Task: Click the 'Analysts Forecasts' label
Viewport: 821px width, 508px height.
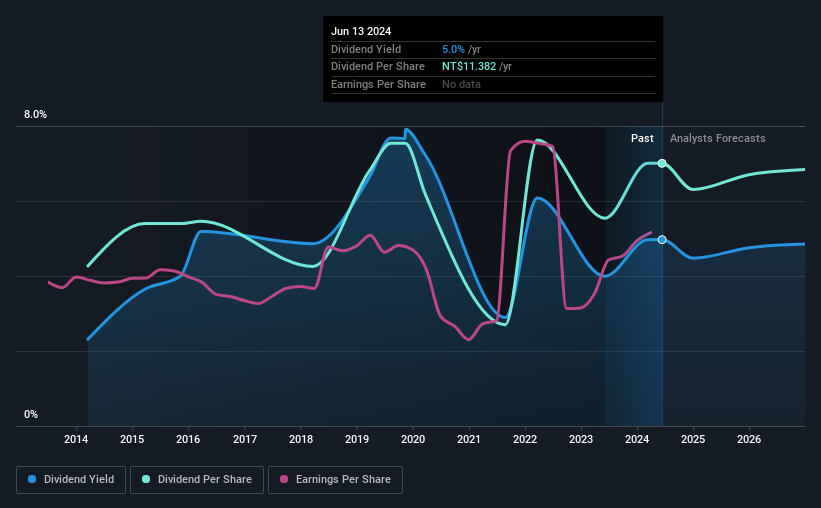Action: (x=717, y=138)
